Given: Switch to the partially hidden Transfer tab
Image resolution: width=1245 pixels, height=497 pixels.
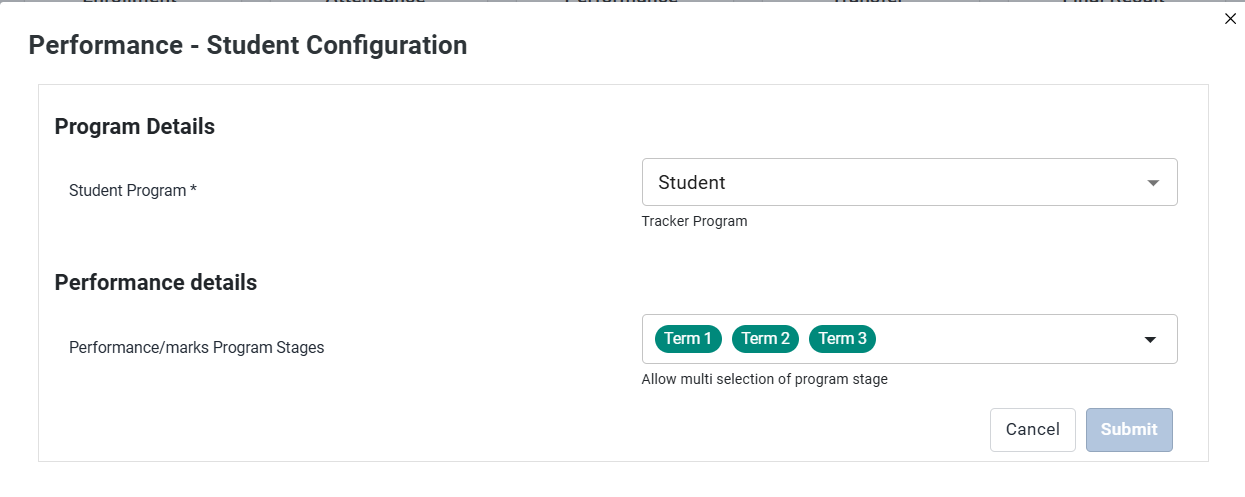Looking at the screenshot, I should tap(868, 2).
